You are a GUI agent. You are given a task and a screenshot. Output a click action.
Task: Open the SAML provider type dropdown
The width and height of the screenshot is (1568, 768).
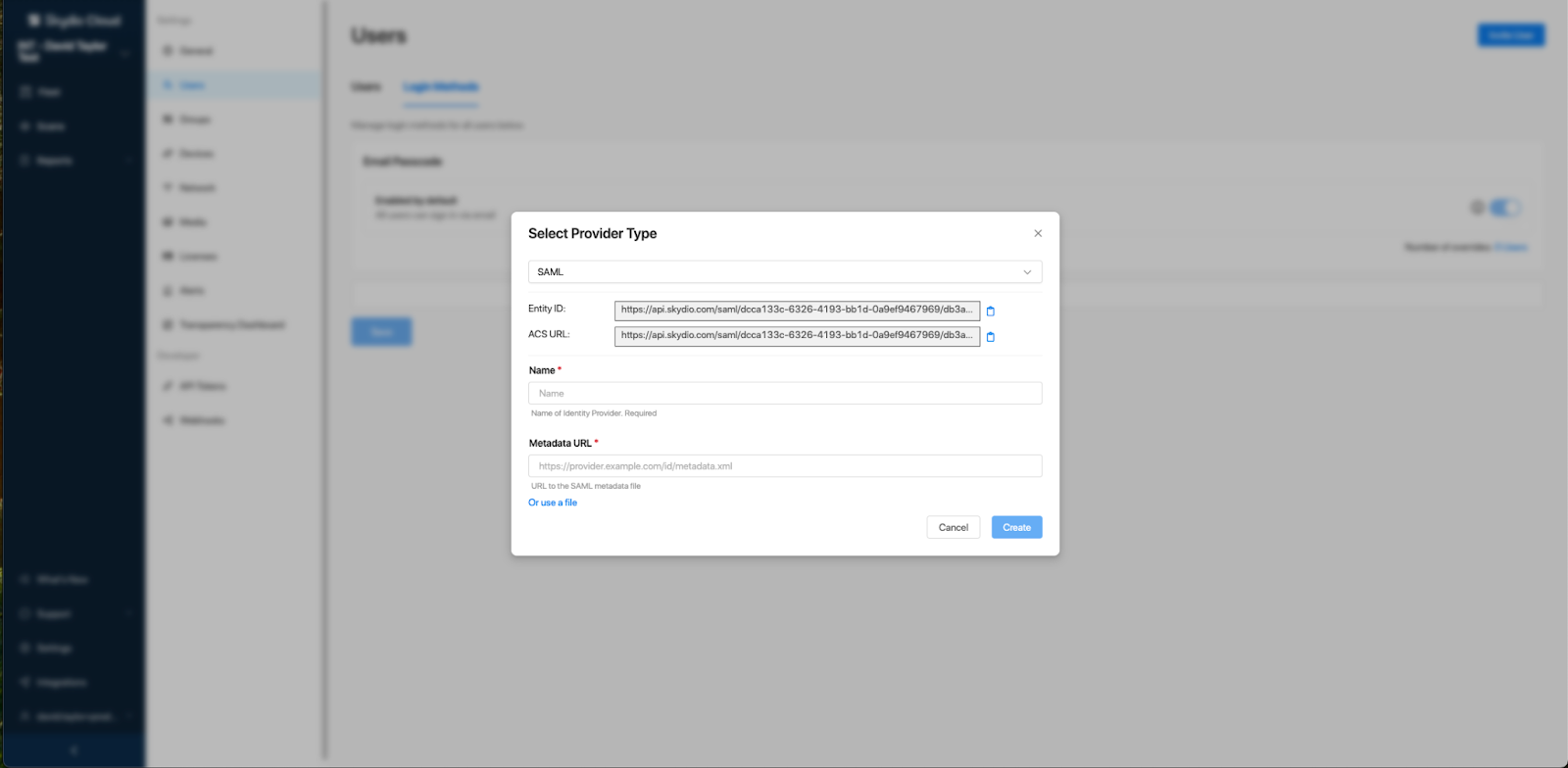[x=785, y=272]
